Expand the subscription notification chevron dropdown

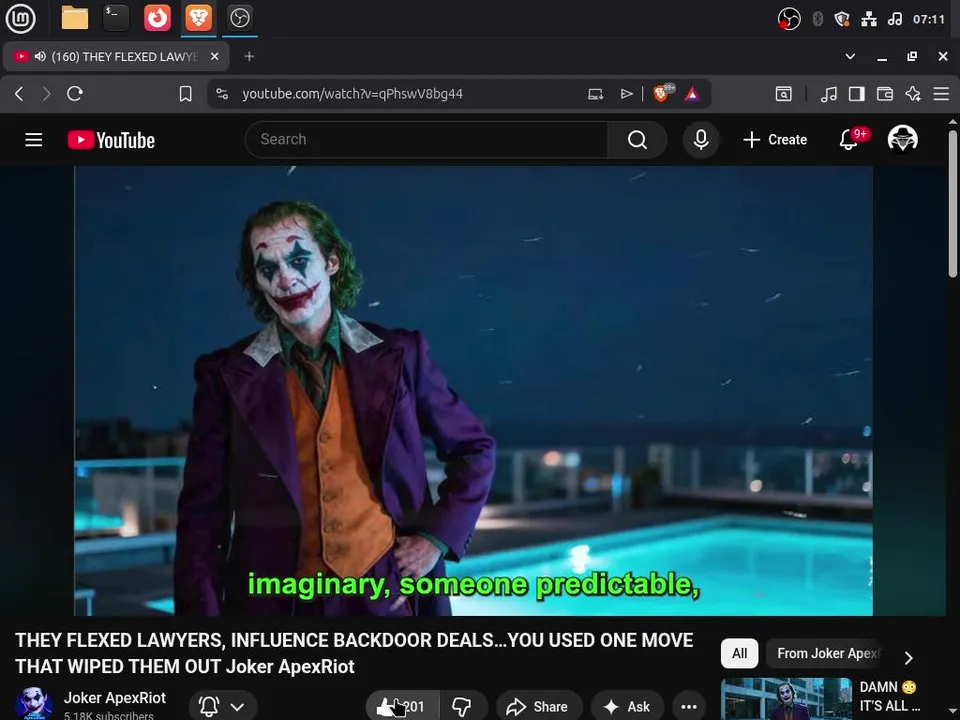tap(238, 707)
